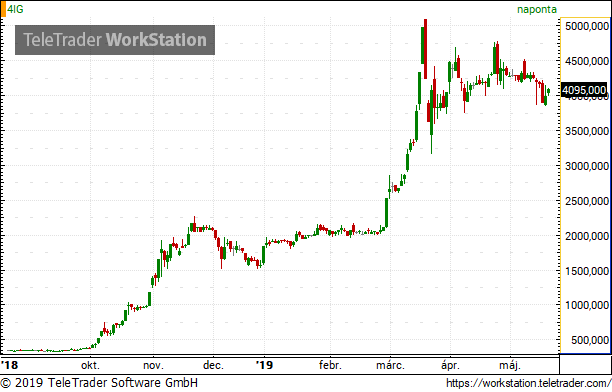
Task: Click the orange marker beside the 4IG label
Action: tap(3, 9)
